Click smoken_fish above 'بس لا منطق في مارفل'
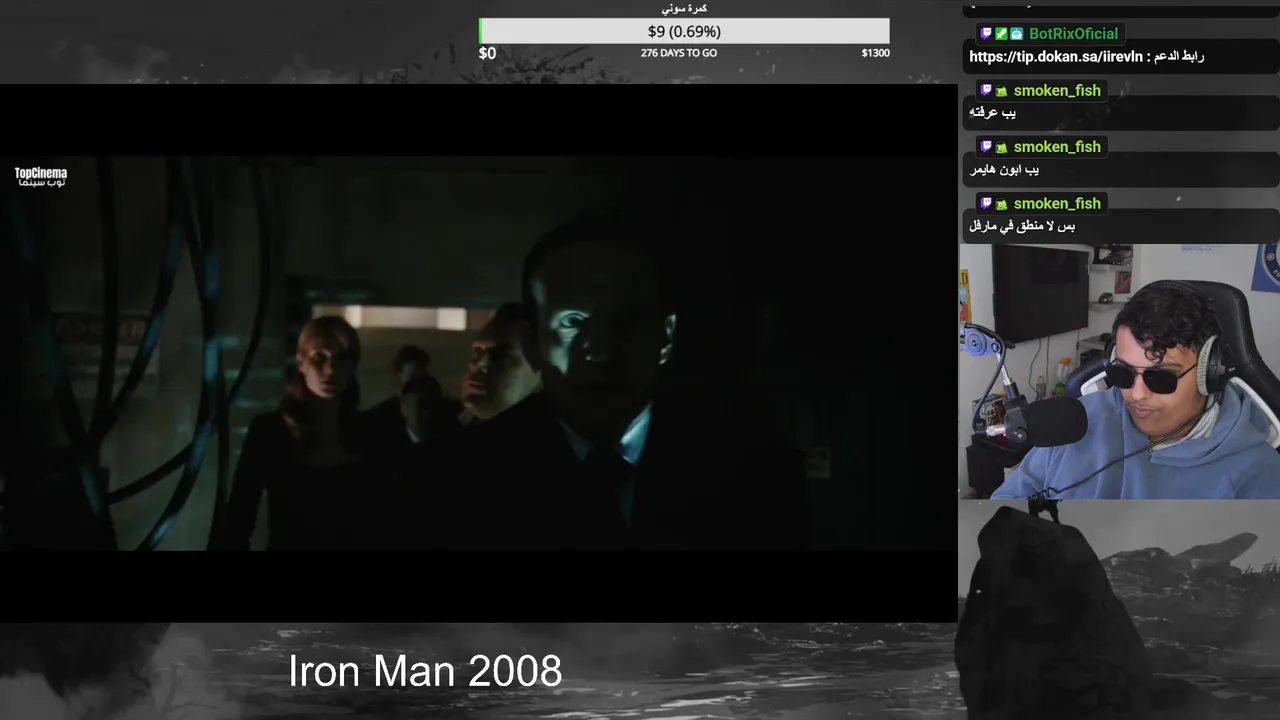Screen dimensions: 1280x720 point(1057,204)
